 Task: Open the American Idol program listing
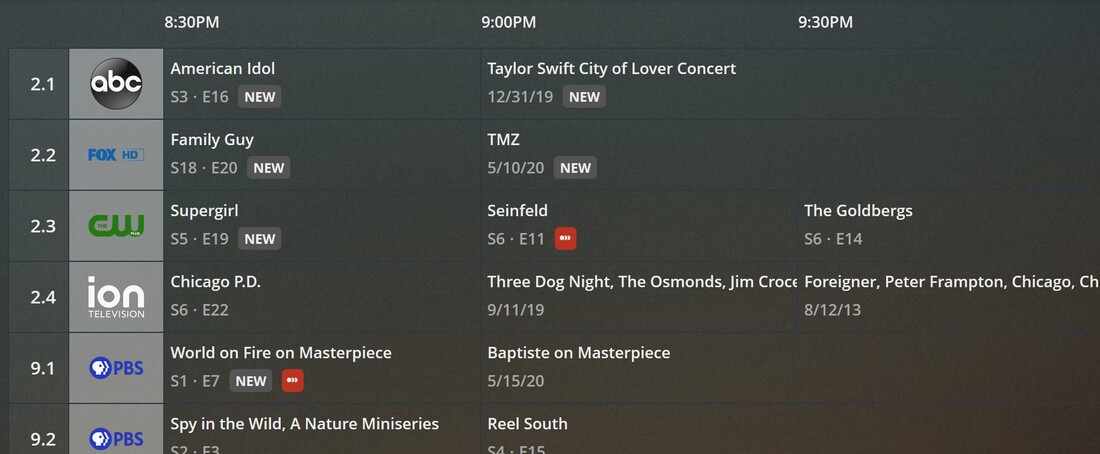point(320,84)
